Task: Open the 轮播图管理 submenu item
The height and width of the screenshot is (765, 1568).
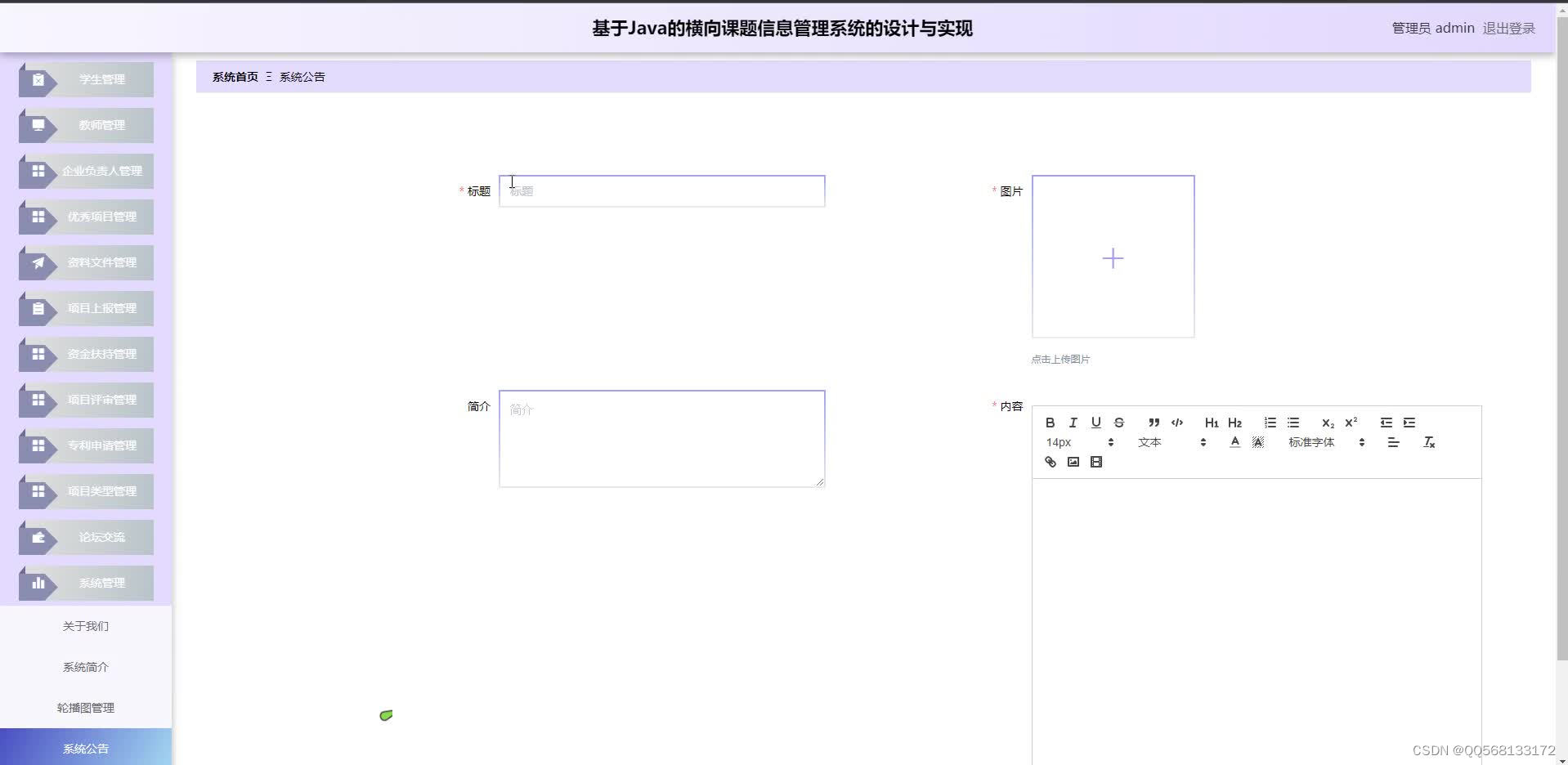Action: [x=86, y=708]
